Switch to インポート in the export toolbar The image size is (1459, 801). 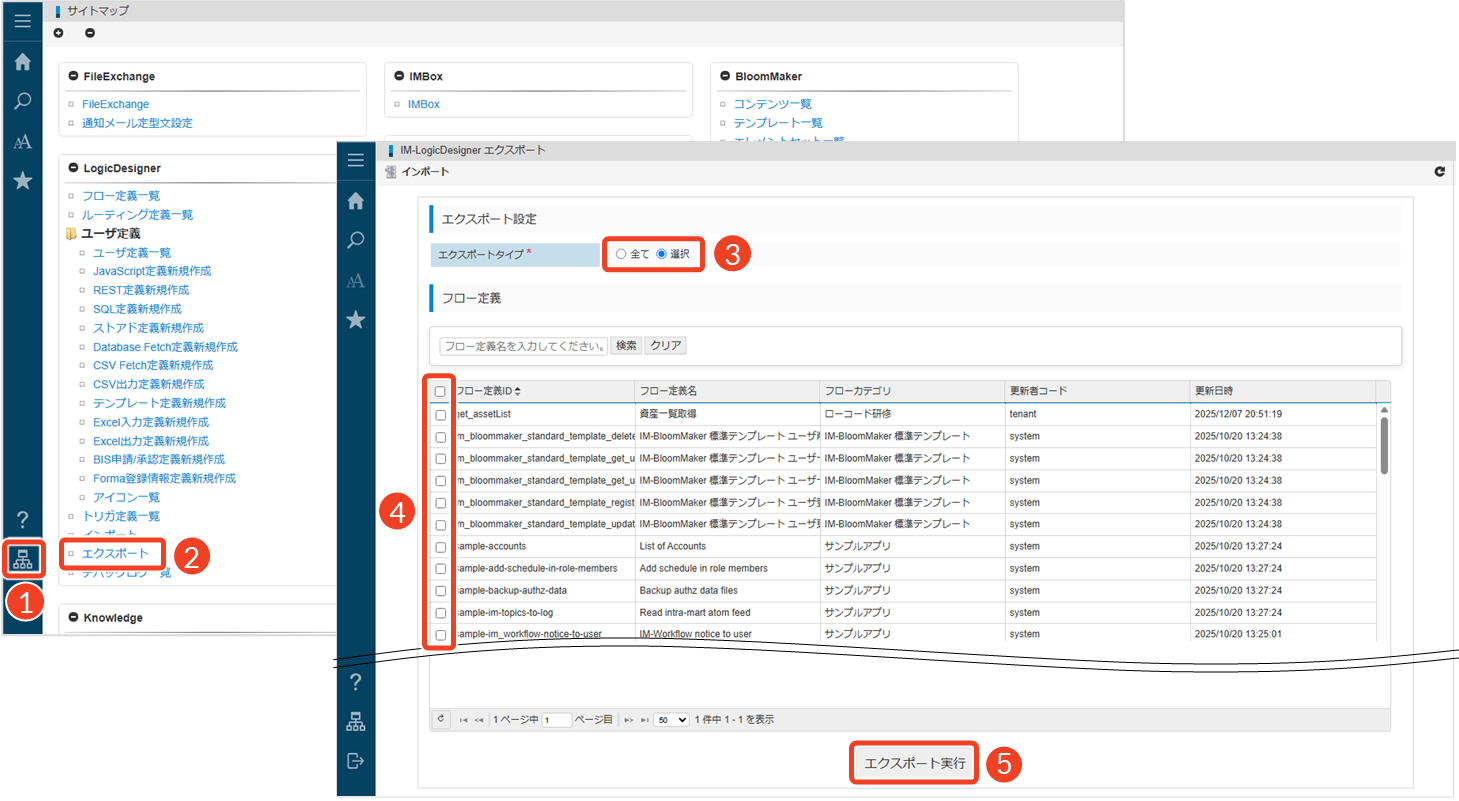point(418,172)
